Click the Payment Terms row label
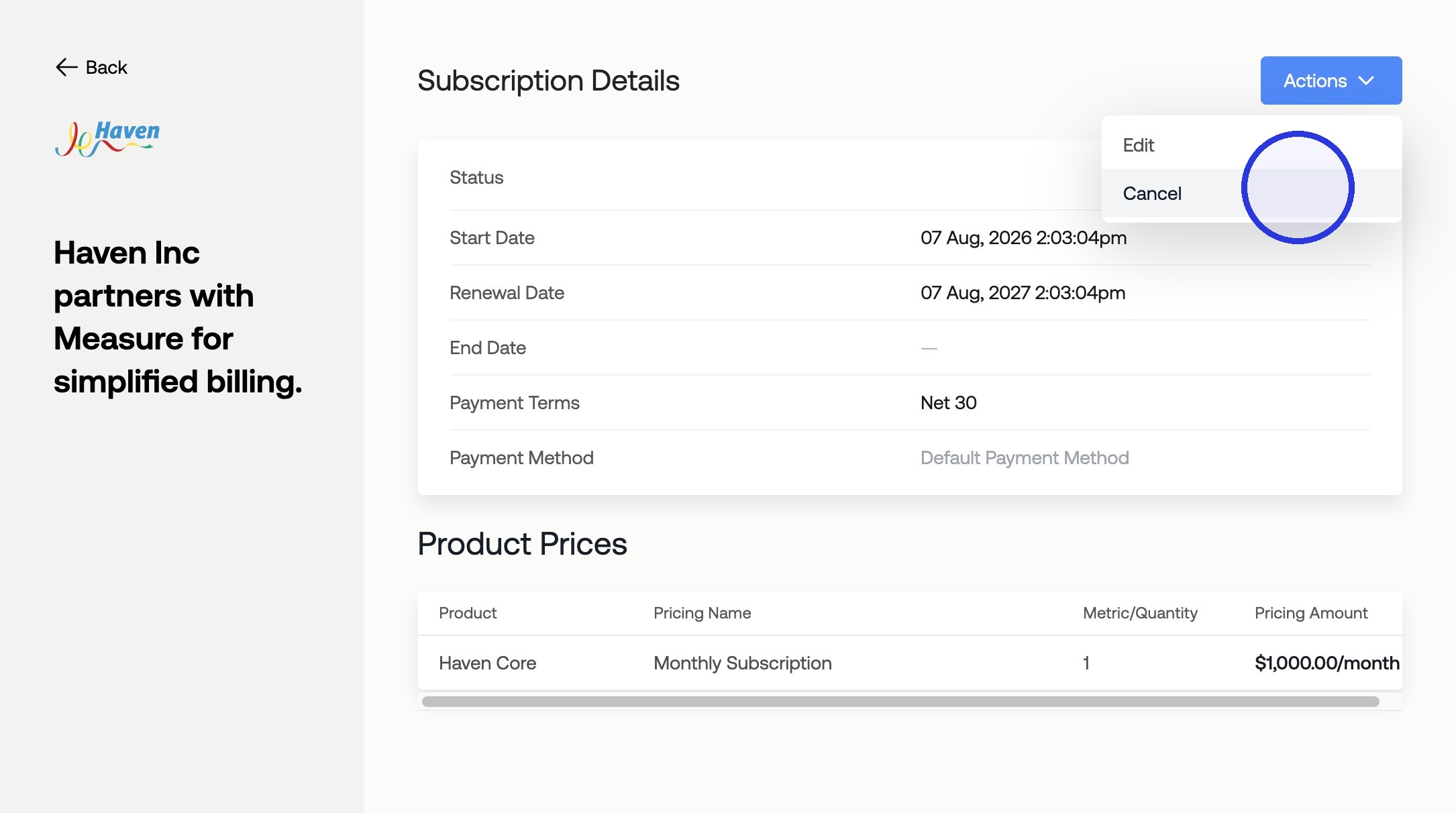The image size is (1456, 813). pyautogui.click(x=515, y=402)
